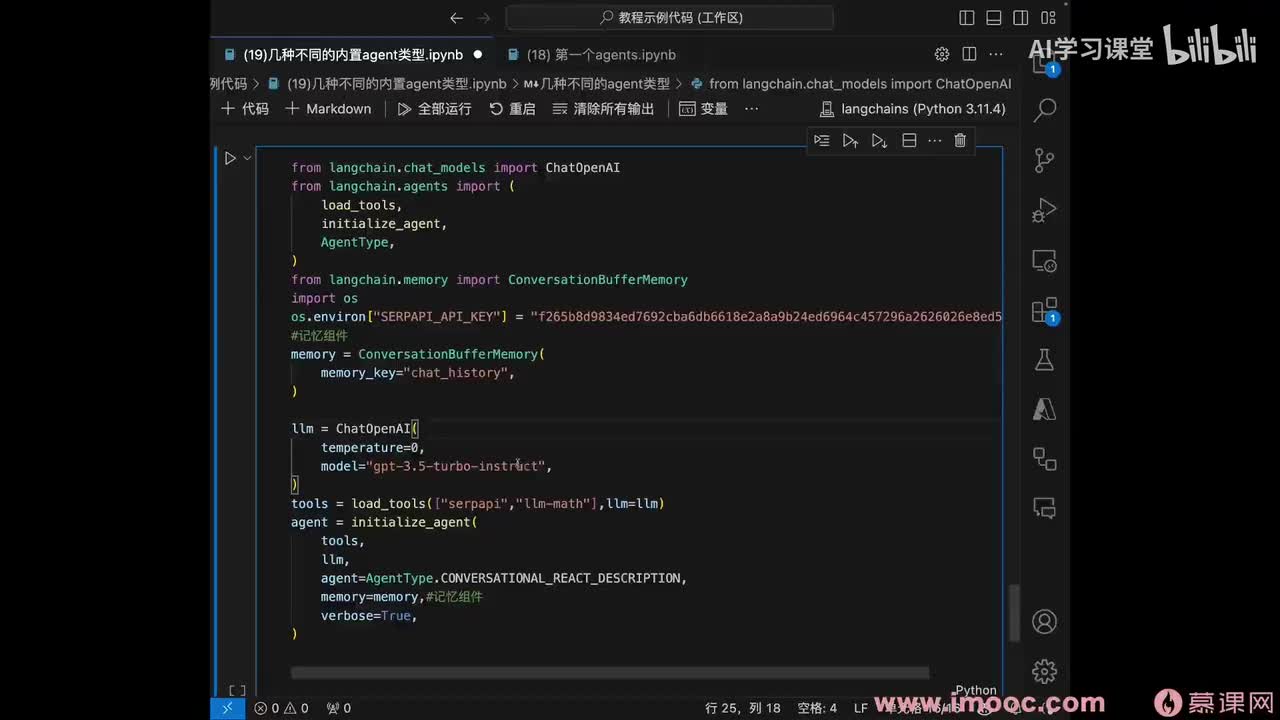Click the vertical editor scrollbar thumb
Screen dimensions: 1280x720
(x=1016, y=612)
